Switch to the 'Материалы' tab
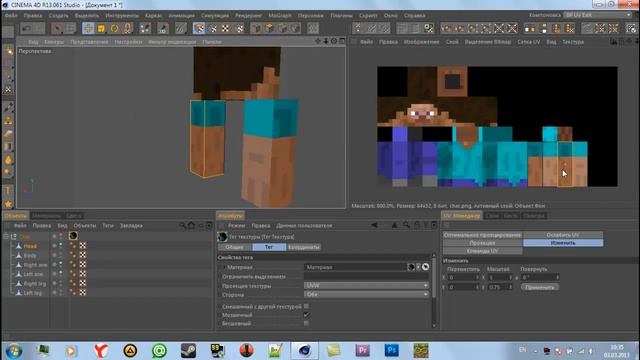The width and height of the screenshot is (640, 360). [x=47, y=216]
